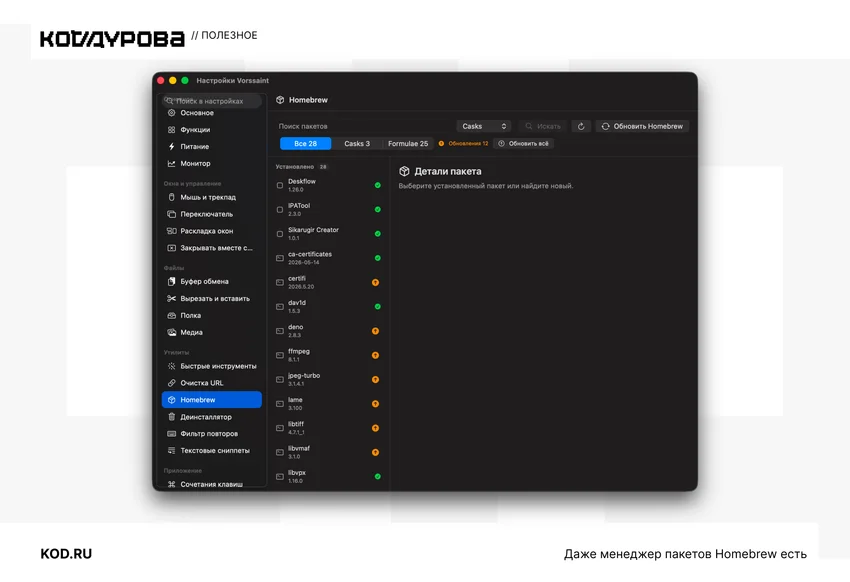The width and height of the screenshot is (850, 582).
Task: Click the Обновить всё button
Action: coord(524,144)
